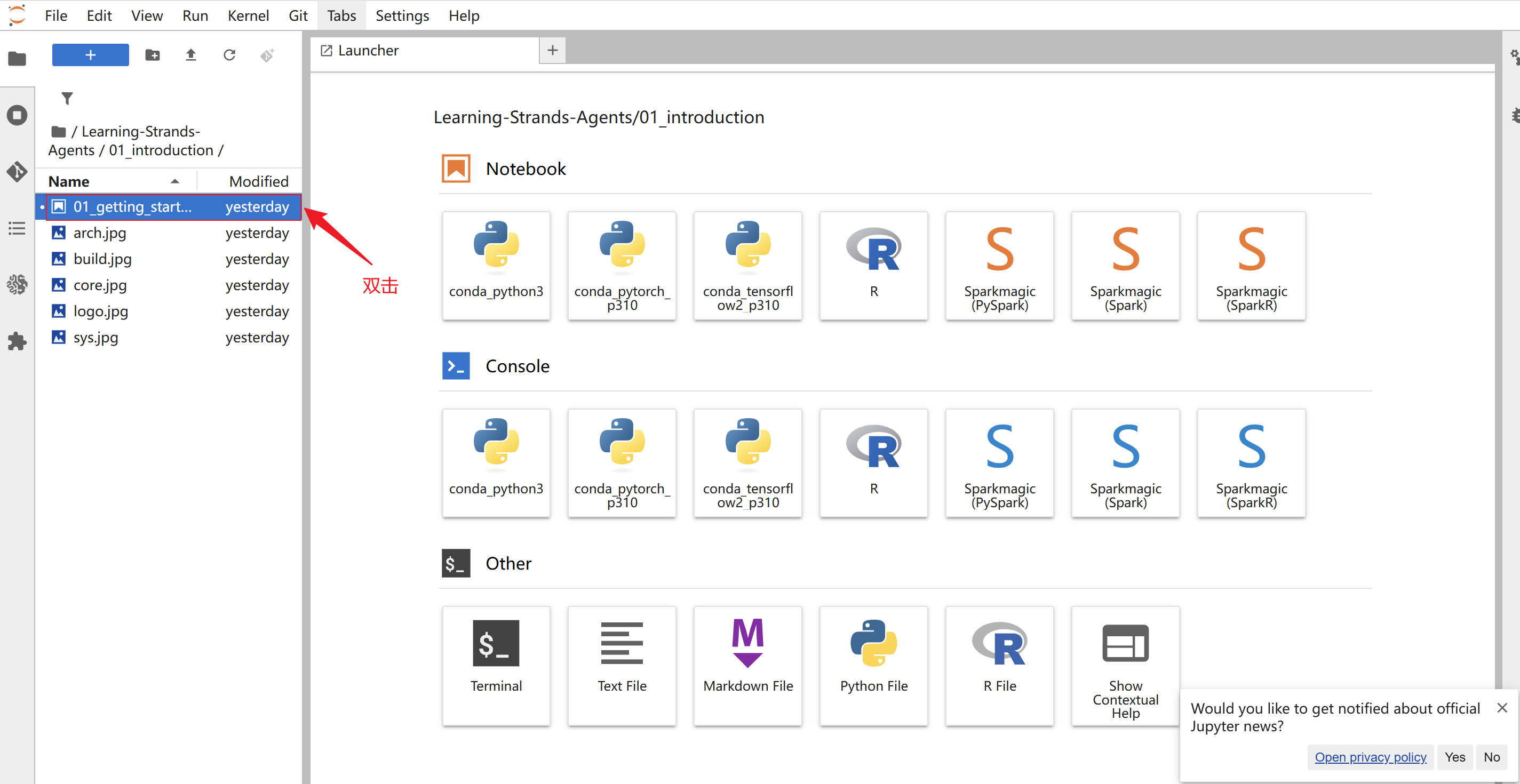The image size is (1520, 784).
Task: Launch Sparkmagic (PySpark) notebook
Action: 1000,266
